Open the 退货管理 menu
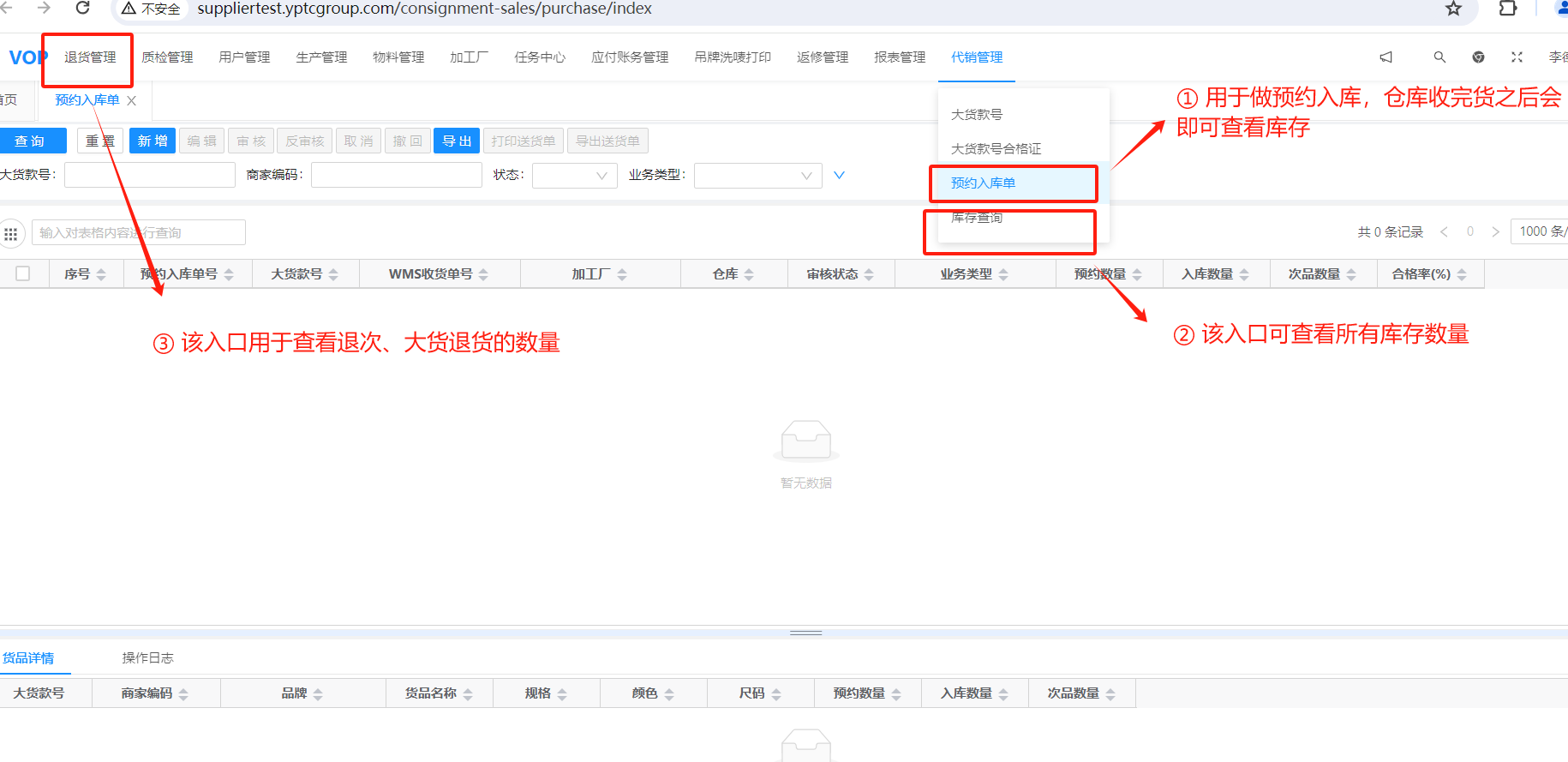1568x762 pixels. click(x=90, y=57)
